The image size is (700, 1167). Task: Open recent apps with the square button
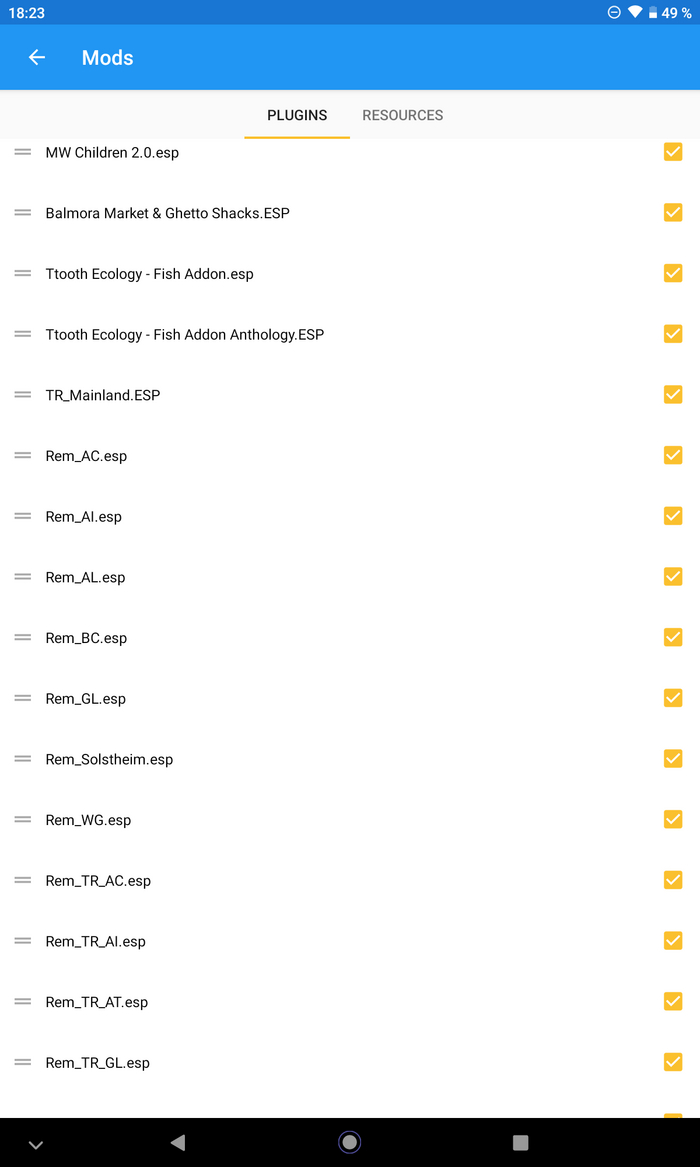[520, 1142]
